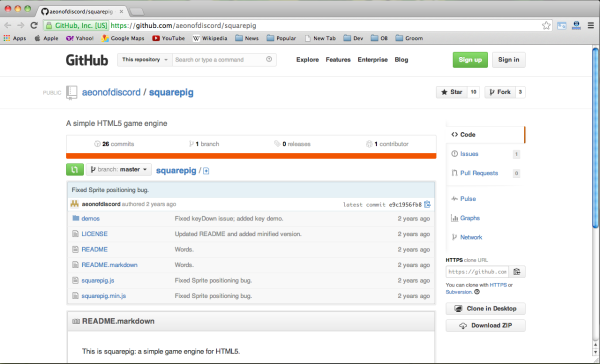Viewport: 600px width, 364px height.
Task: Click the GitHub logo
Action: pyautogui.click(x=87, y=60)
